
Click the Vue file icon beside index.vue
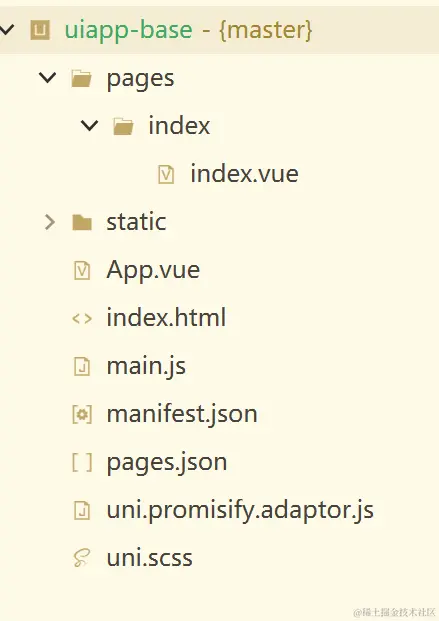[x=166, y=174]
